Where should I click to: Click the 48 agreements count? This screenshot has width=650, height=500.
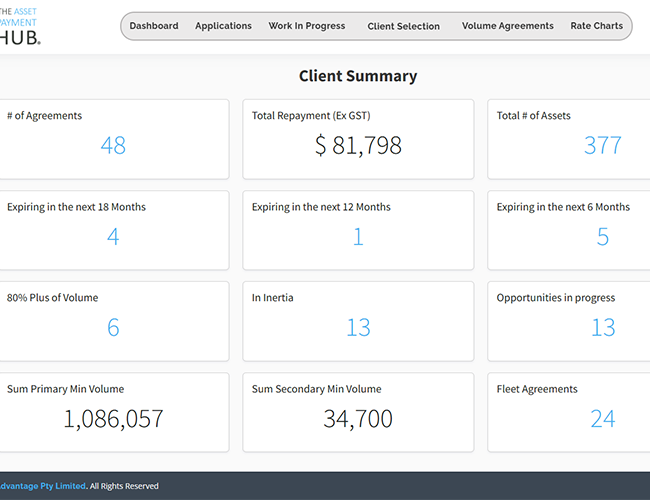[113, 146]
